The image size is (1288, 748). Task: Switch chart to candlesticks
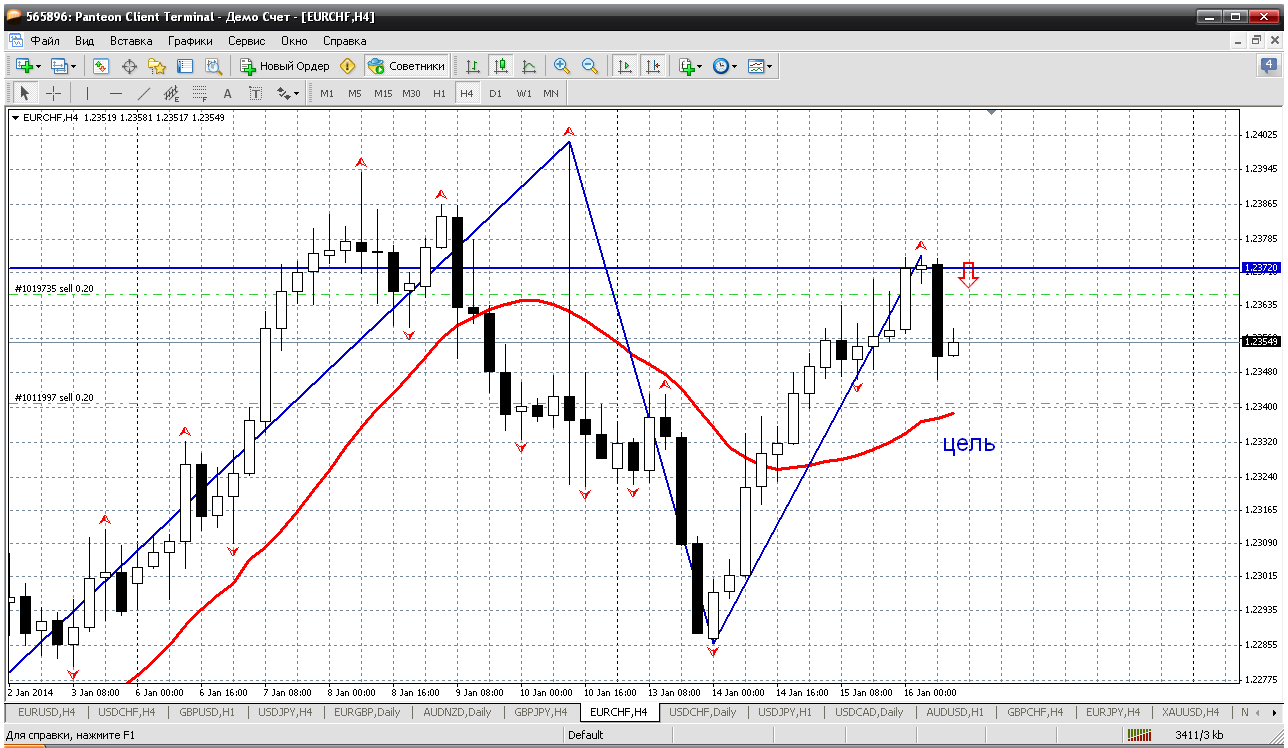coord(501,66)
